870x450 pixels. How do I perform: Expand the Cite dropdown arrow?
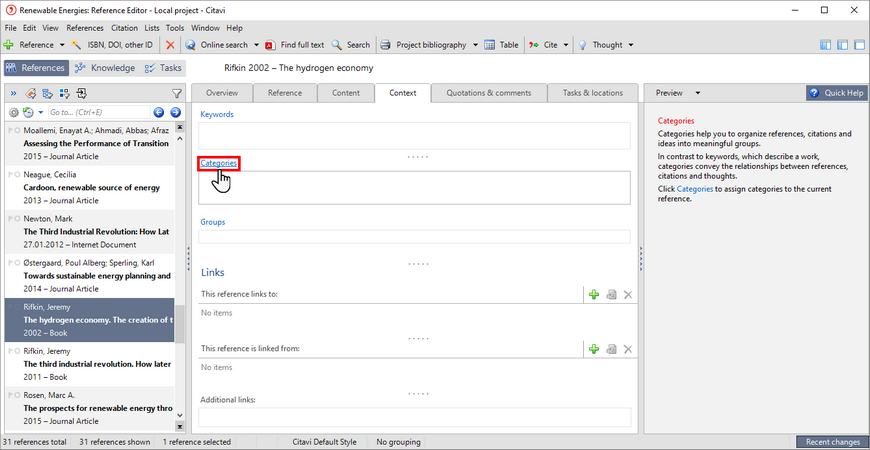pyautogui.click(x=565, y=45)
